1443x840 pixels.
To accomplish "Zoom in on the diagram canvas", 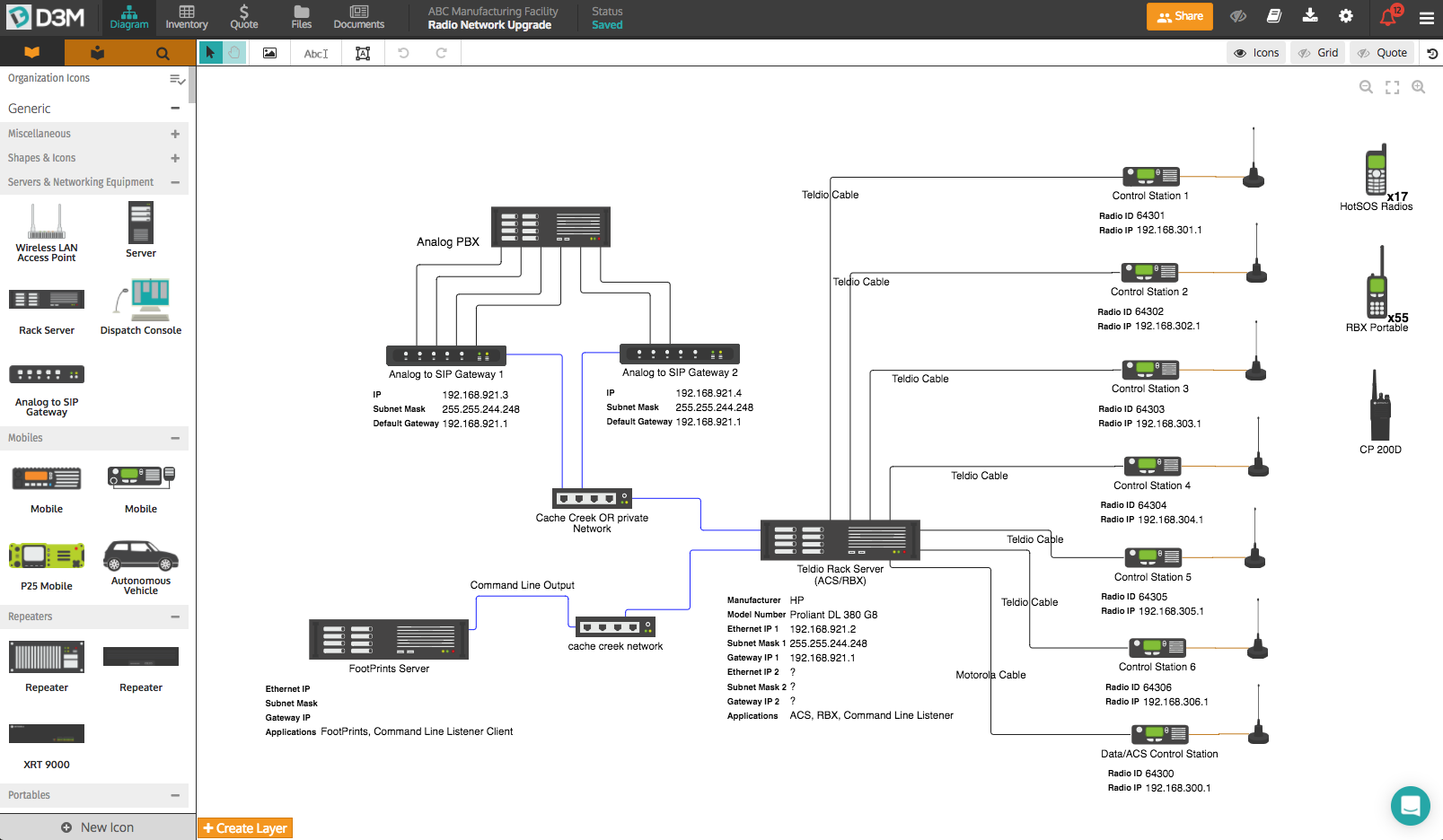I will (x=1419, y=87).
